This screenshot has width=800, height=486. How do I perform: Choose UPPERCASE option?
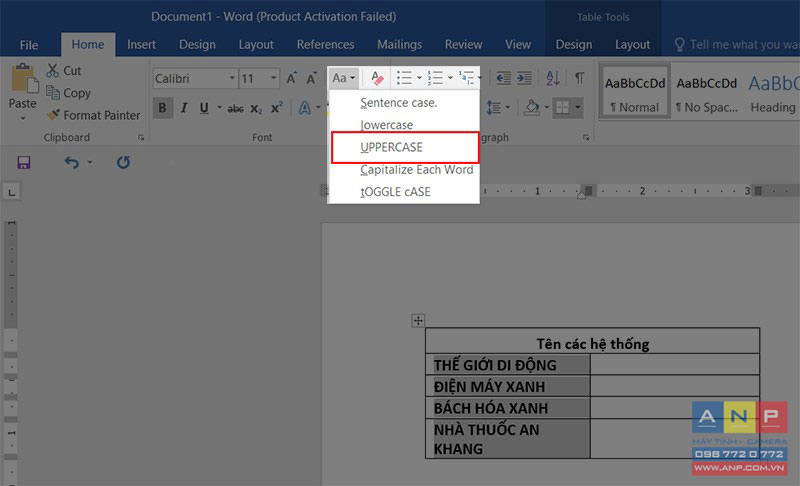coord(405,147)
